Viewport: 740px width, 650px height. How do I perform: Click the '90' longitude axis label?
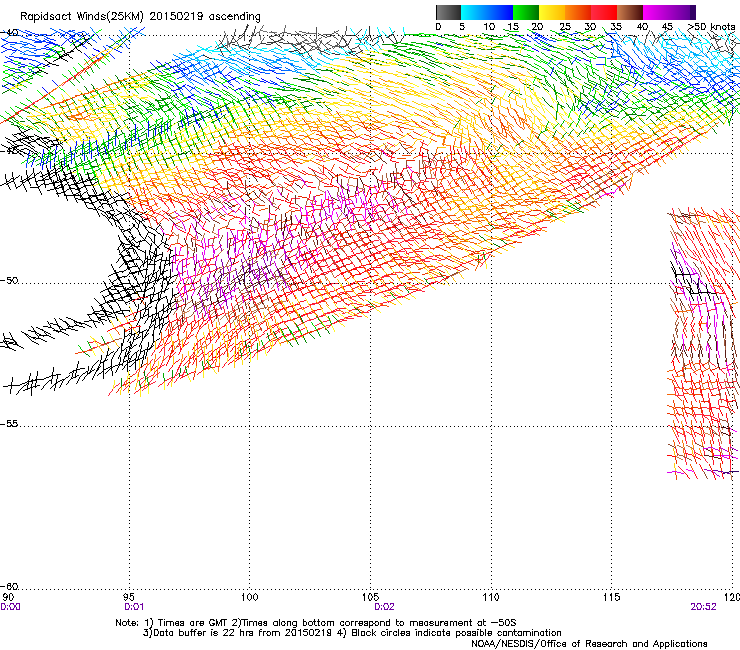click(8, 598)
